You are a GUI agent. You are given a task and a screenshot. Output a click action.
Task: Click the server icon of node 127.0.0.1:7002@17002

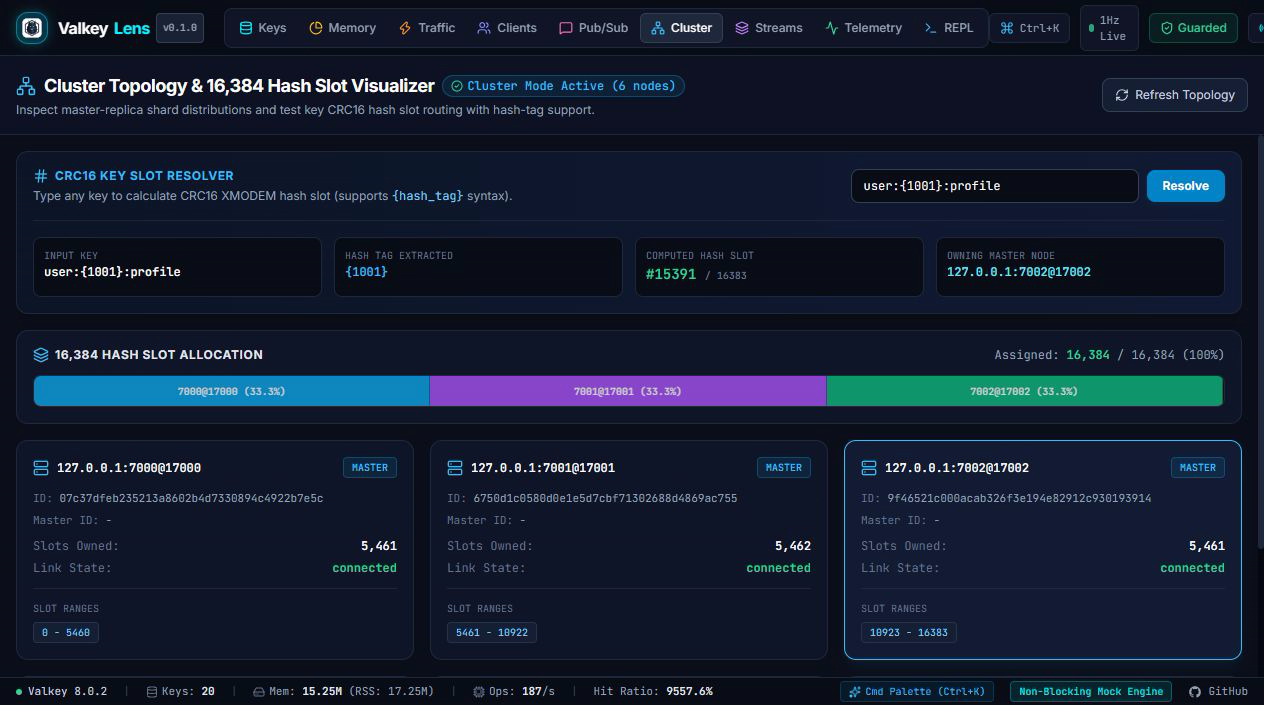869,468
